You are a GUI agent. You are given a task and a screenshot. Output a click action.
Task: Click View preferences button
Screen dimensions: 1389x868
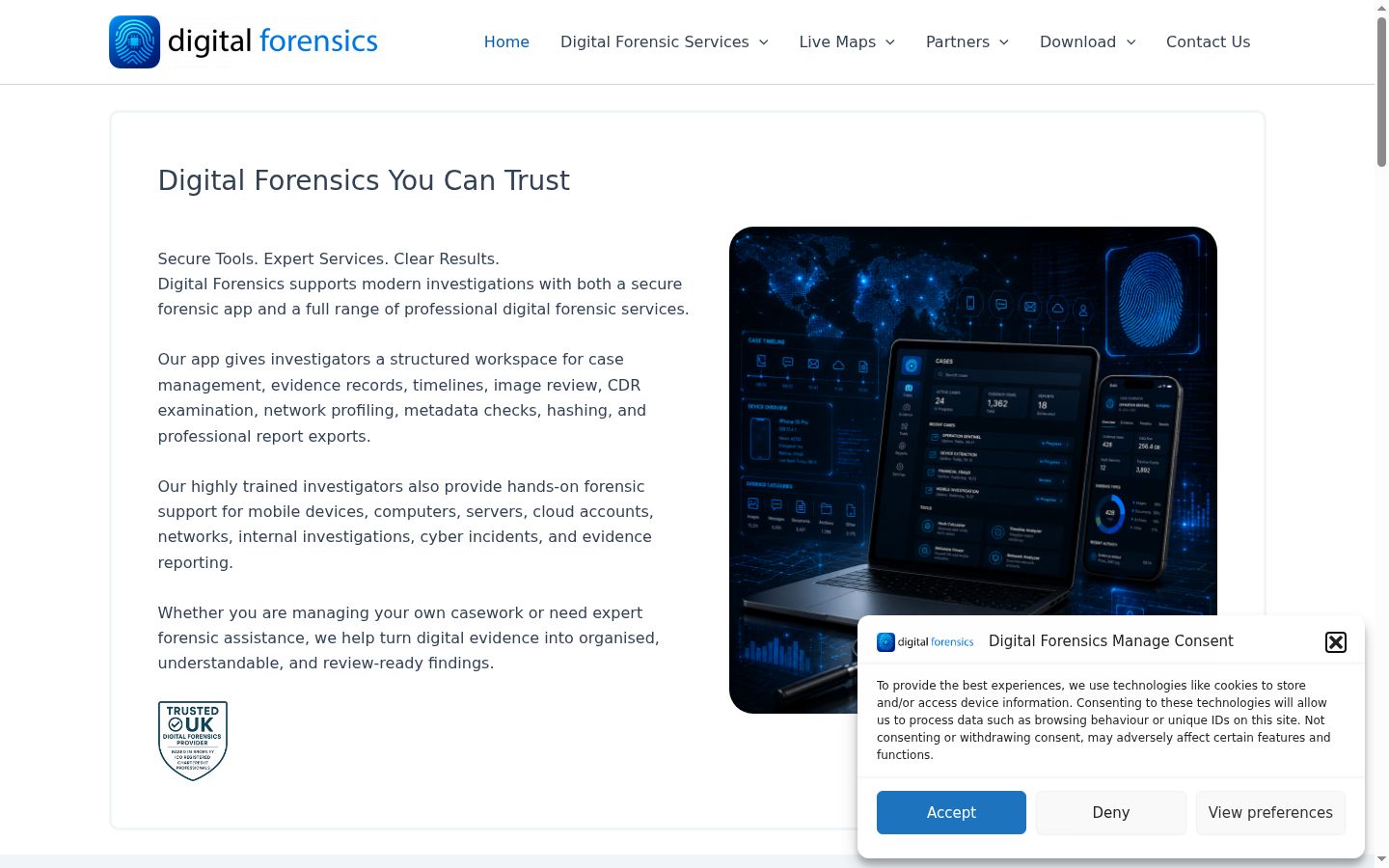(1270, 812)
